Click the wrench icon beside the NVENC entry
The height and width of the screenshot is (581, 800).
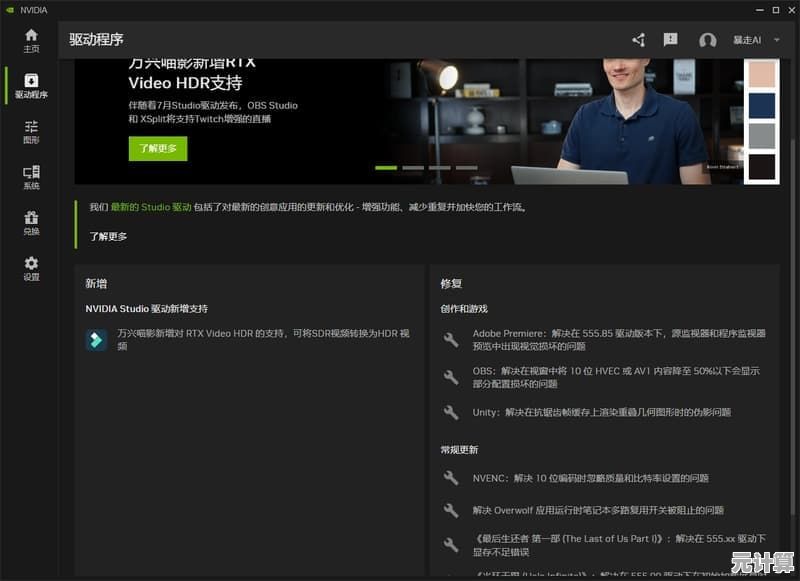(451, 478)
